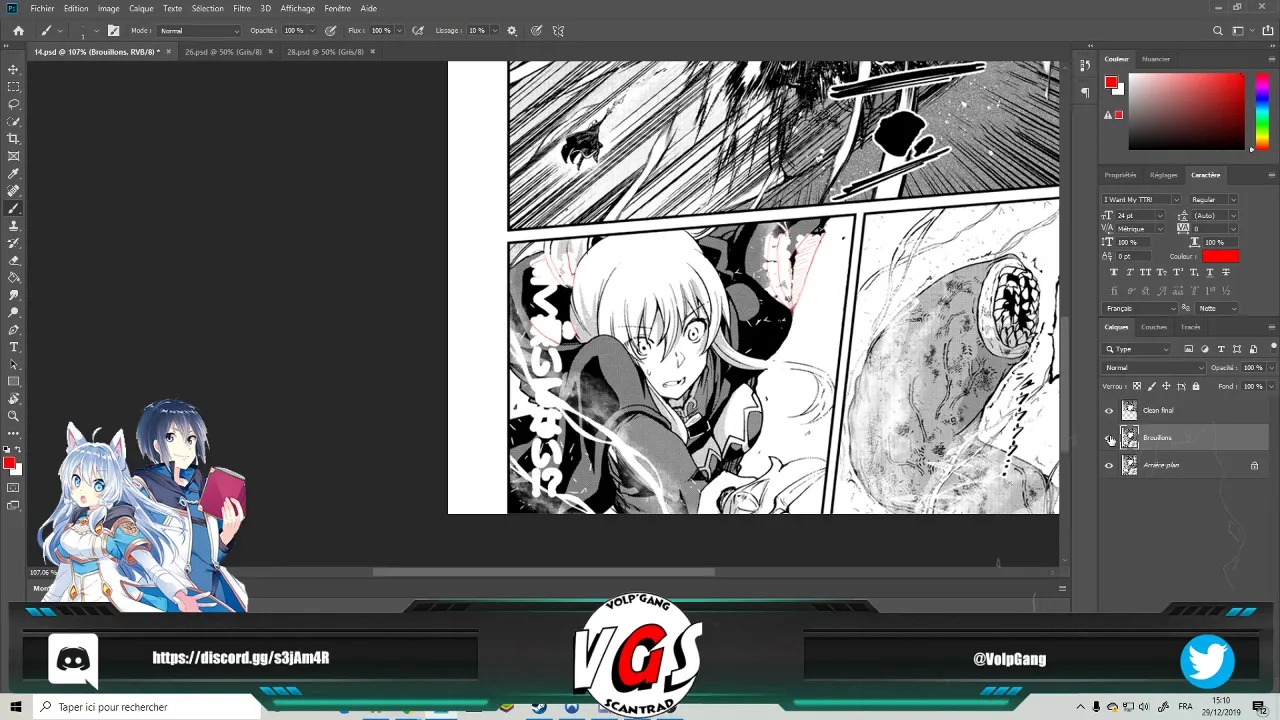Image resolution: width=1280 pixels, height=720 pixels.
Task: Click the Windows search box Taper ici pour rechercher
Action: [x=148, y=707]
